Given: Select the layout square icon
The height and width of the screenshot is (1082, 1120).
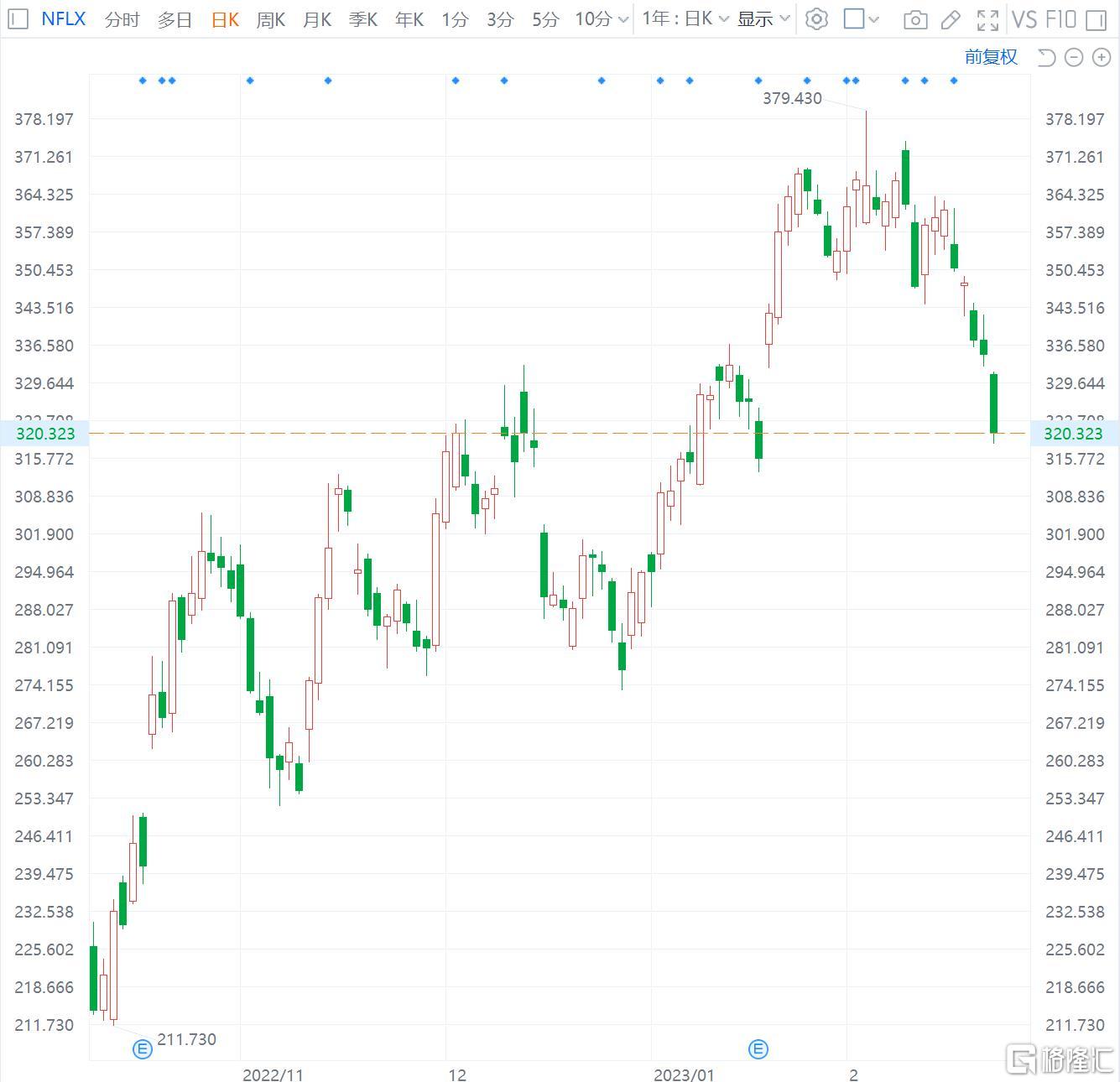Looking at the screenshot, I should click(x=854, y=18).
